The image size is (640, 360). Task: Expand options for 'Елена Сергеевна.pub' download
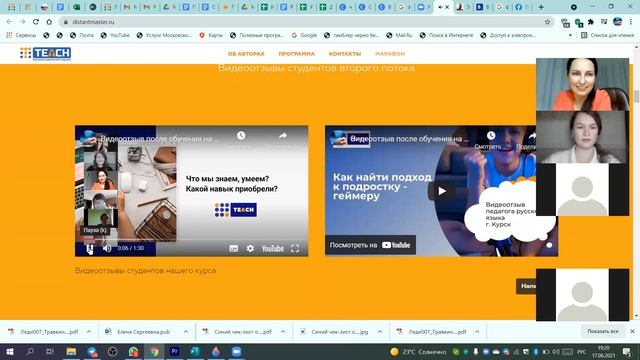click(x=186, y=332)
